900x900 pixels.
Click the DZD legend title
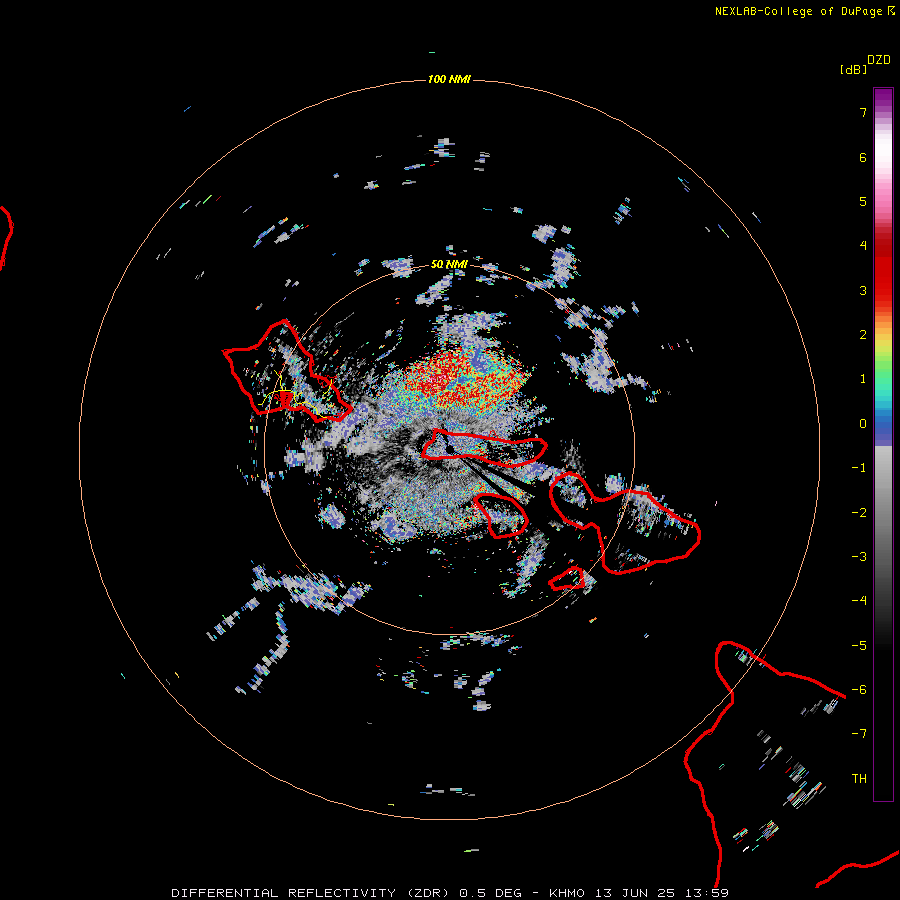point(879,60)
